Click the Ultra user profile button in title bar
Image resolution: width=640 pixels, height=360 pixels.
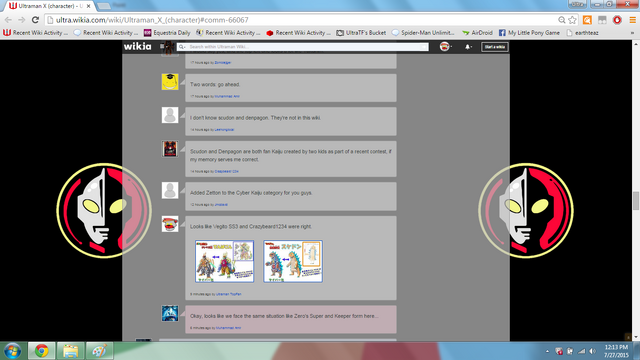tap(577, 4)
